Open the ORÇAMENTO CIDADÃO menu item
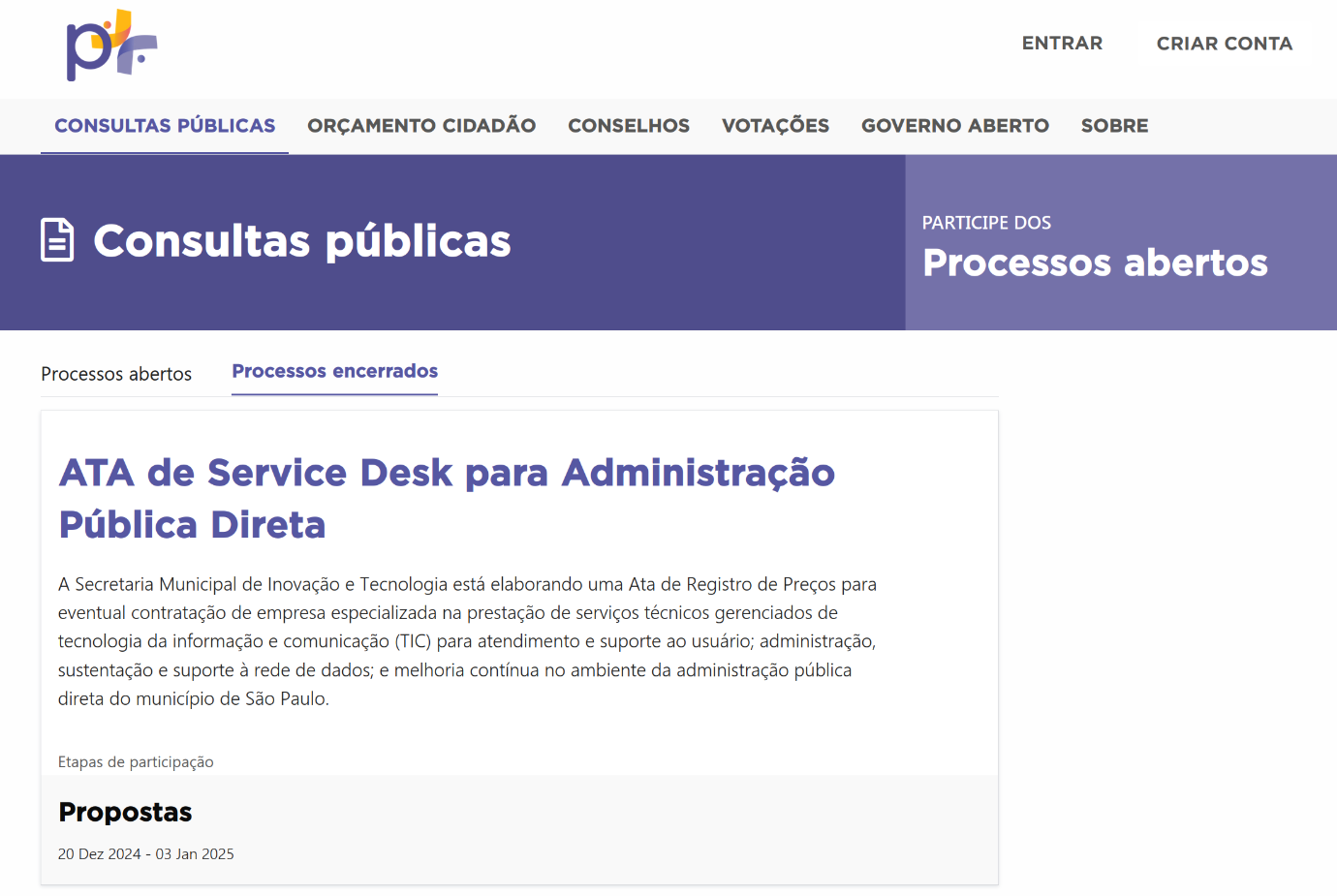Screen dimensions: 1337x896 point(421,126)
